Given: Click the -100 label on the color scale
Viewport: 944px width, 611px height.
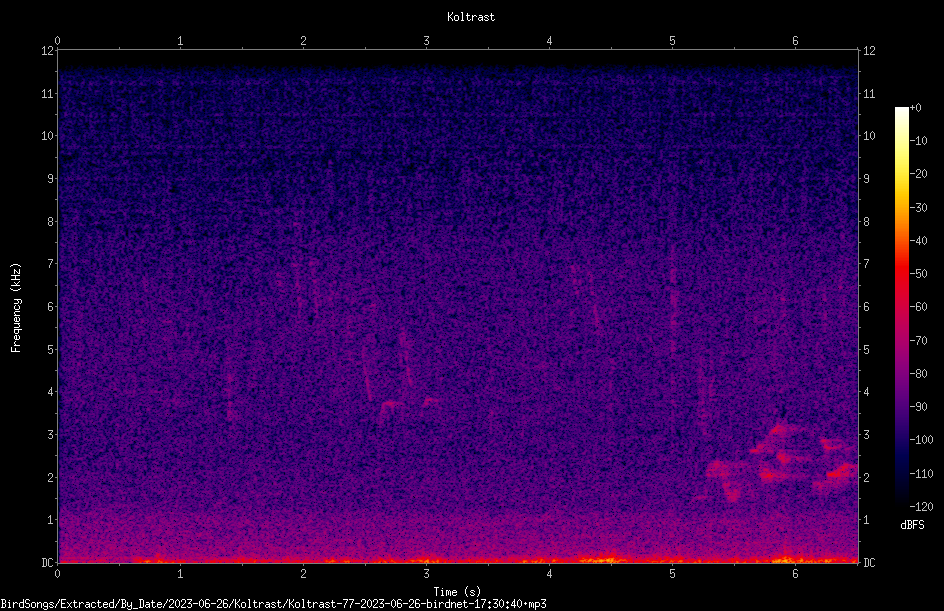Looking at the screenshot, I should (921, 440).
